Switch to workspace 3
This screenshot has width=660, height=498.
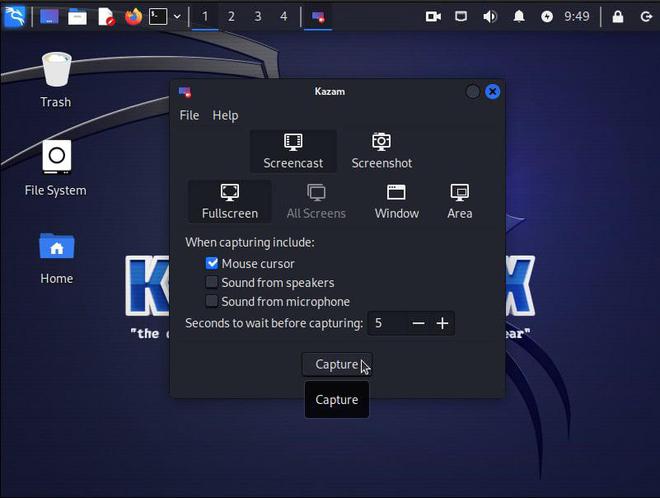coord(258,17)
